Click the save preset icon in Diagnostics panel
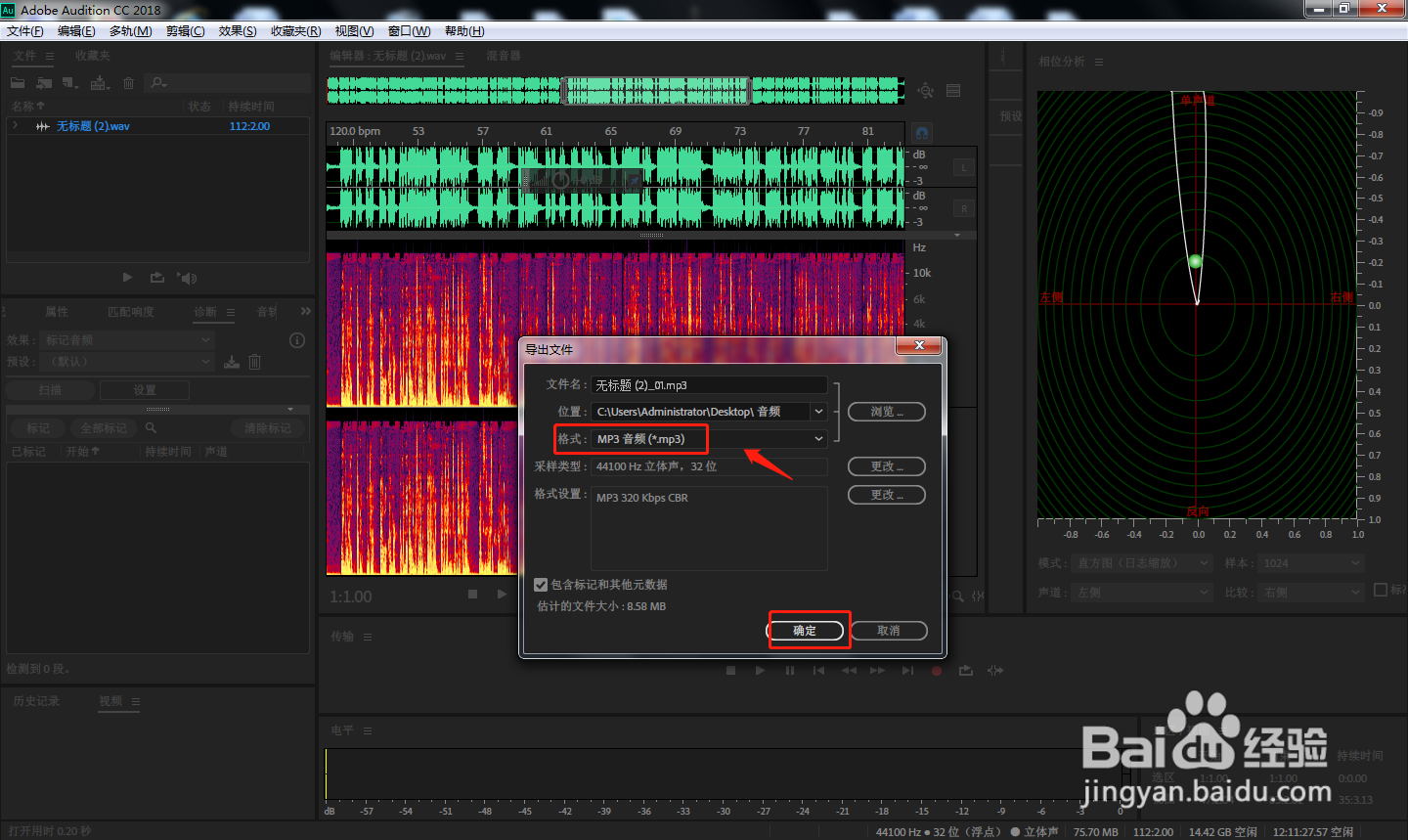The image size is (1408, 840). click(x=232, y=362)
